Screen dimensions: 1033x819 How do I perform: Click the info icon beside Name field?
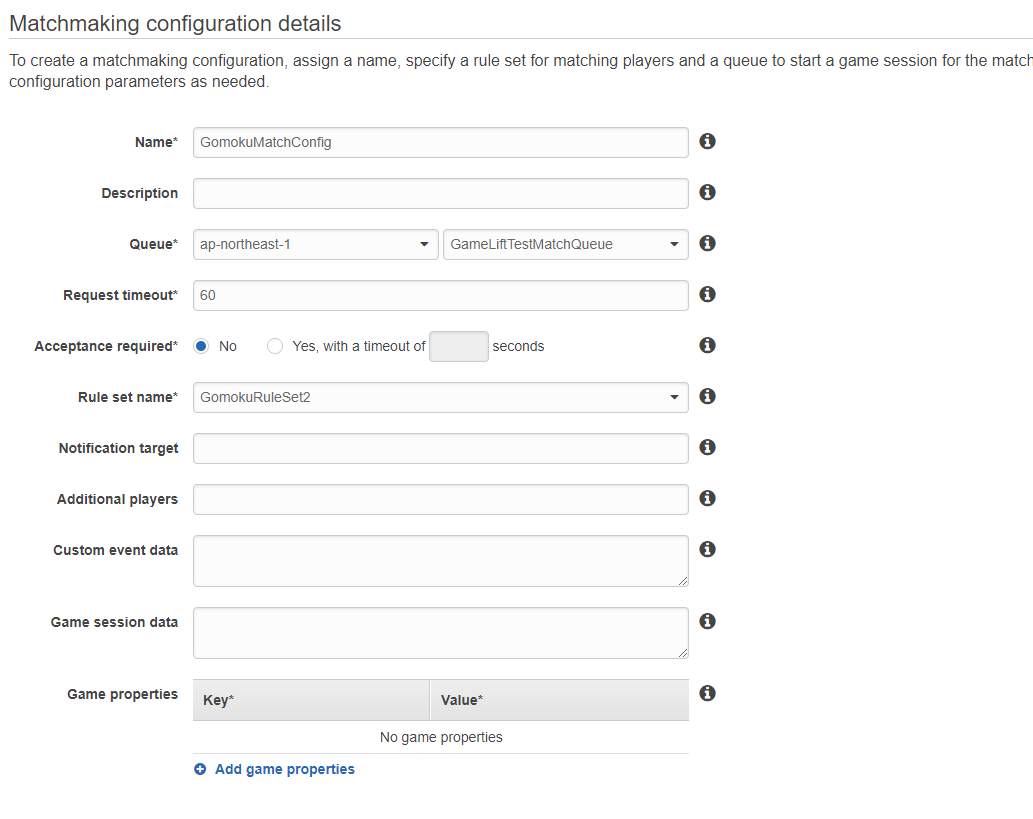[707, 141]
